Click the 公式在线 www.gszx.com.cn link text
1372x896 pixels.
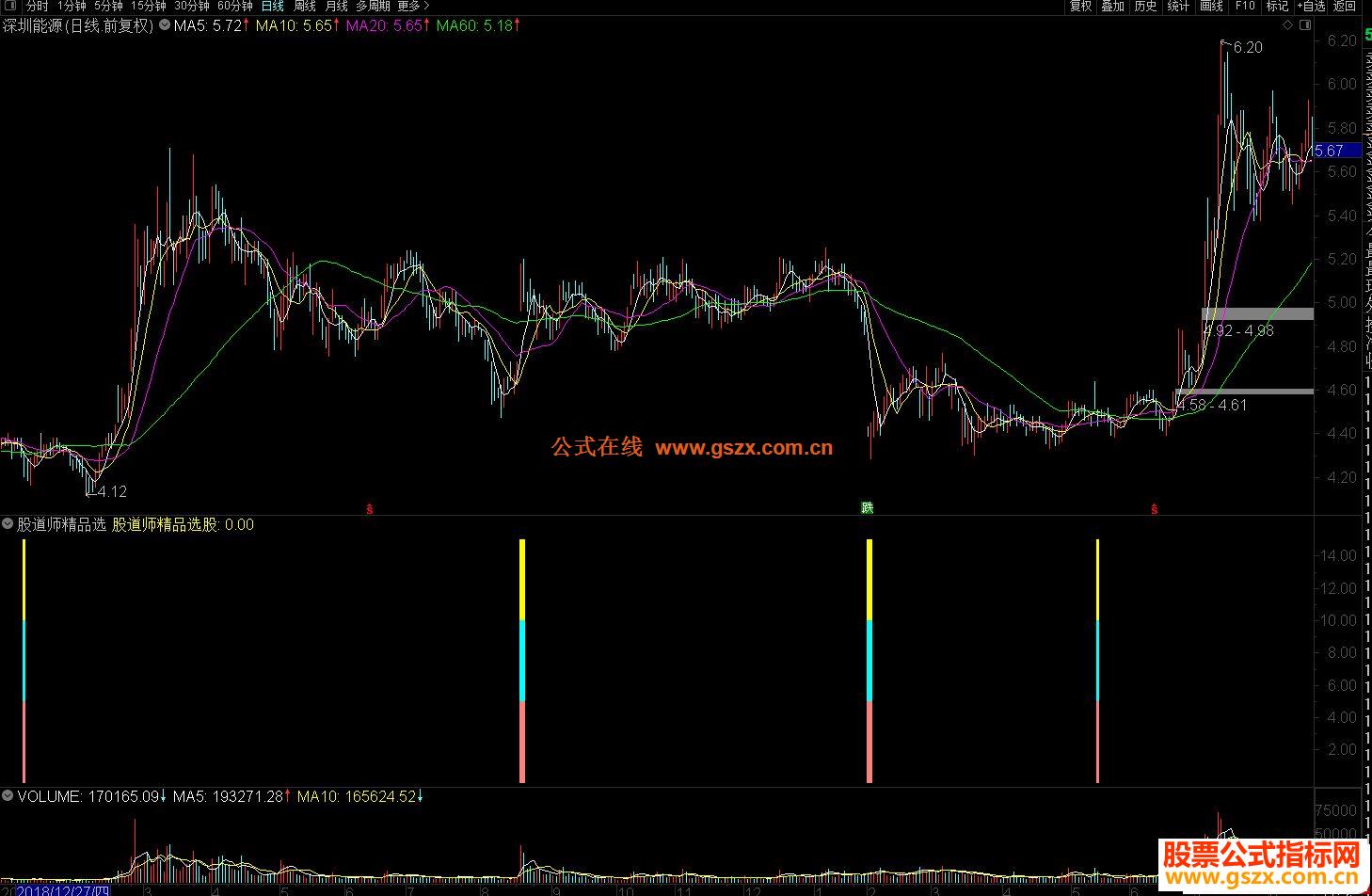click(692, 447)
